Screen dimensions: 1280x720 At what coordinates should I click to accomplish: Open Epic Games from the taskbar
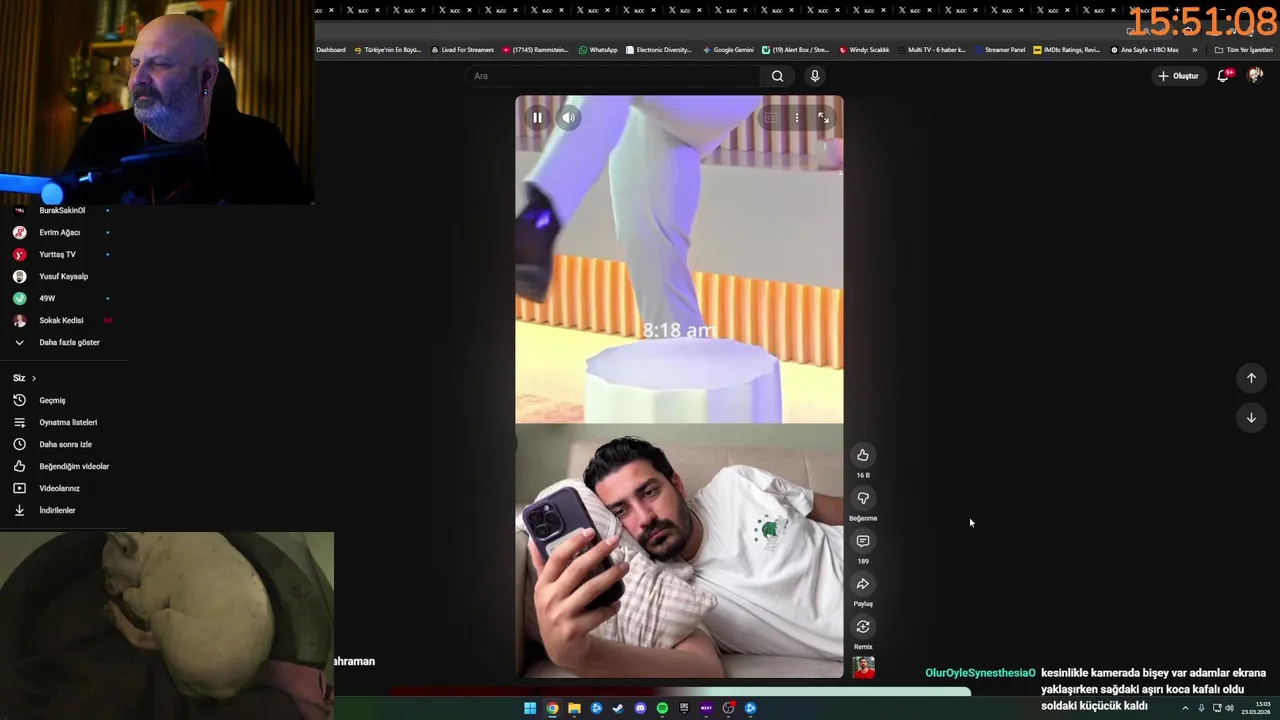[684, 708]
